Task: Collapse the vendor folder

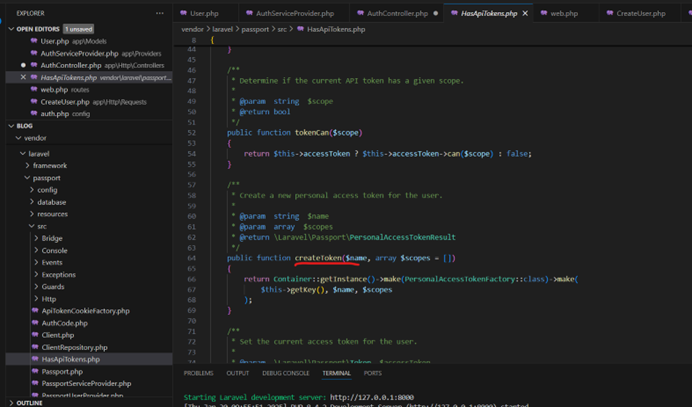Action: [18, 138]
